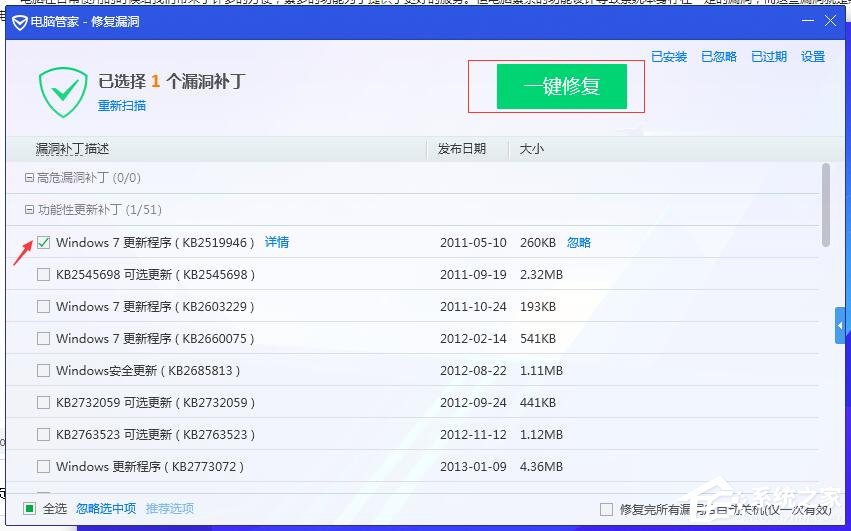851x531 pixels.
Task: Sort by the 大小 column header
Action: point(531,149)
